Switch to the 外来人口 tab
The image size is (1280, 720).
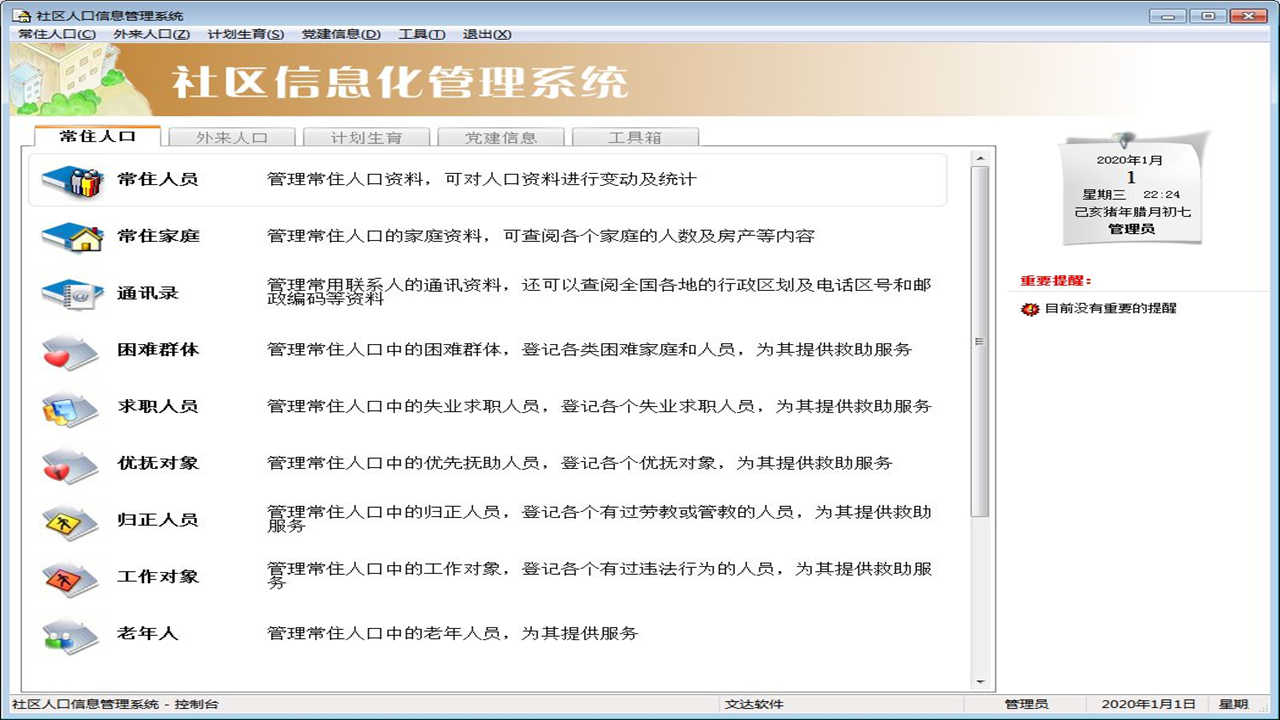(233, 138)
